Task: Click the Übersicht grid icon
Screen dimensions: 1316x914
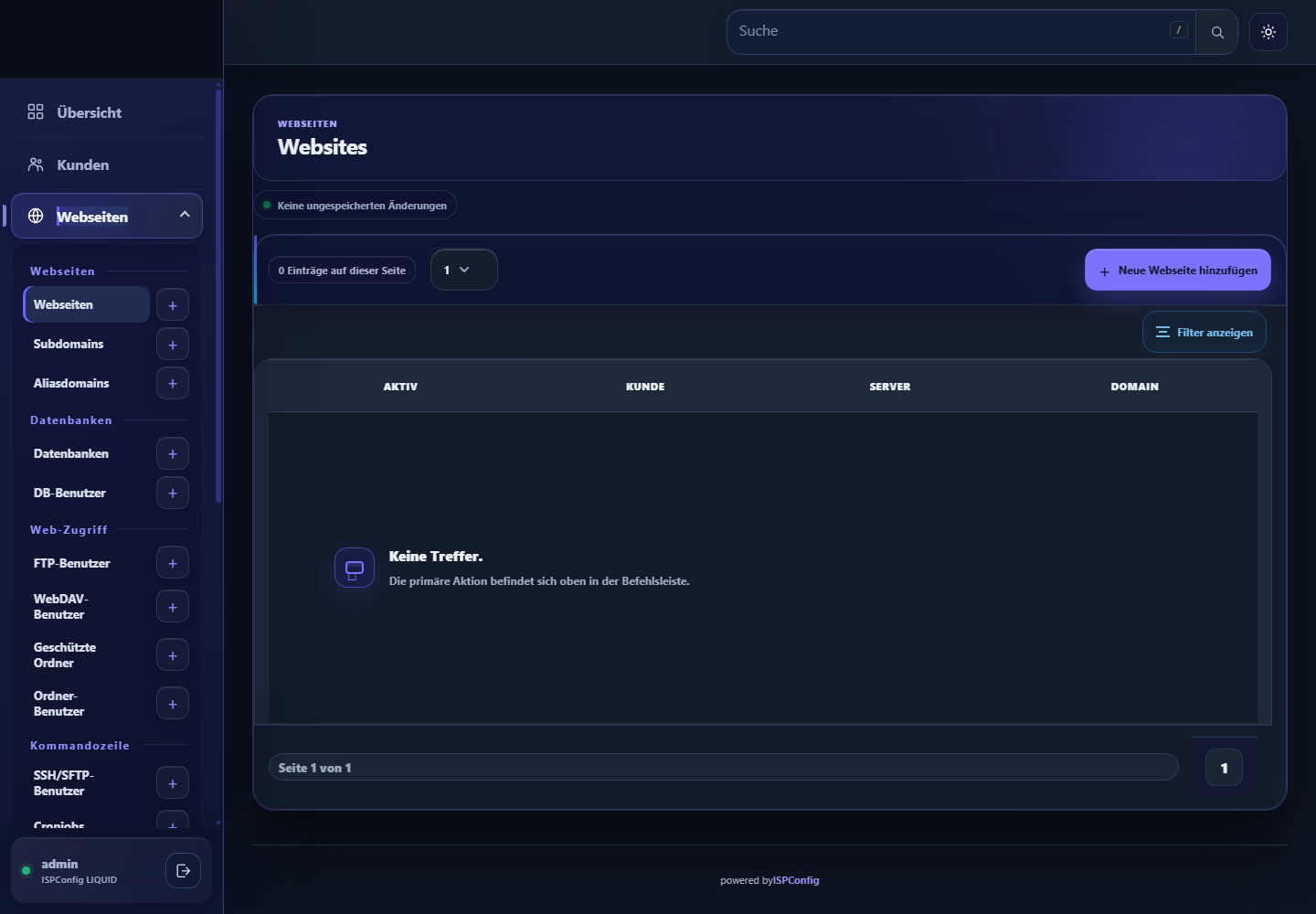Action: click(36, 112)
